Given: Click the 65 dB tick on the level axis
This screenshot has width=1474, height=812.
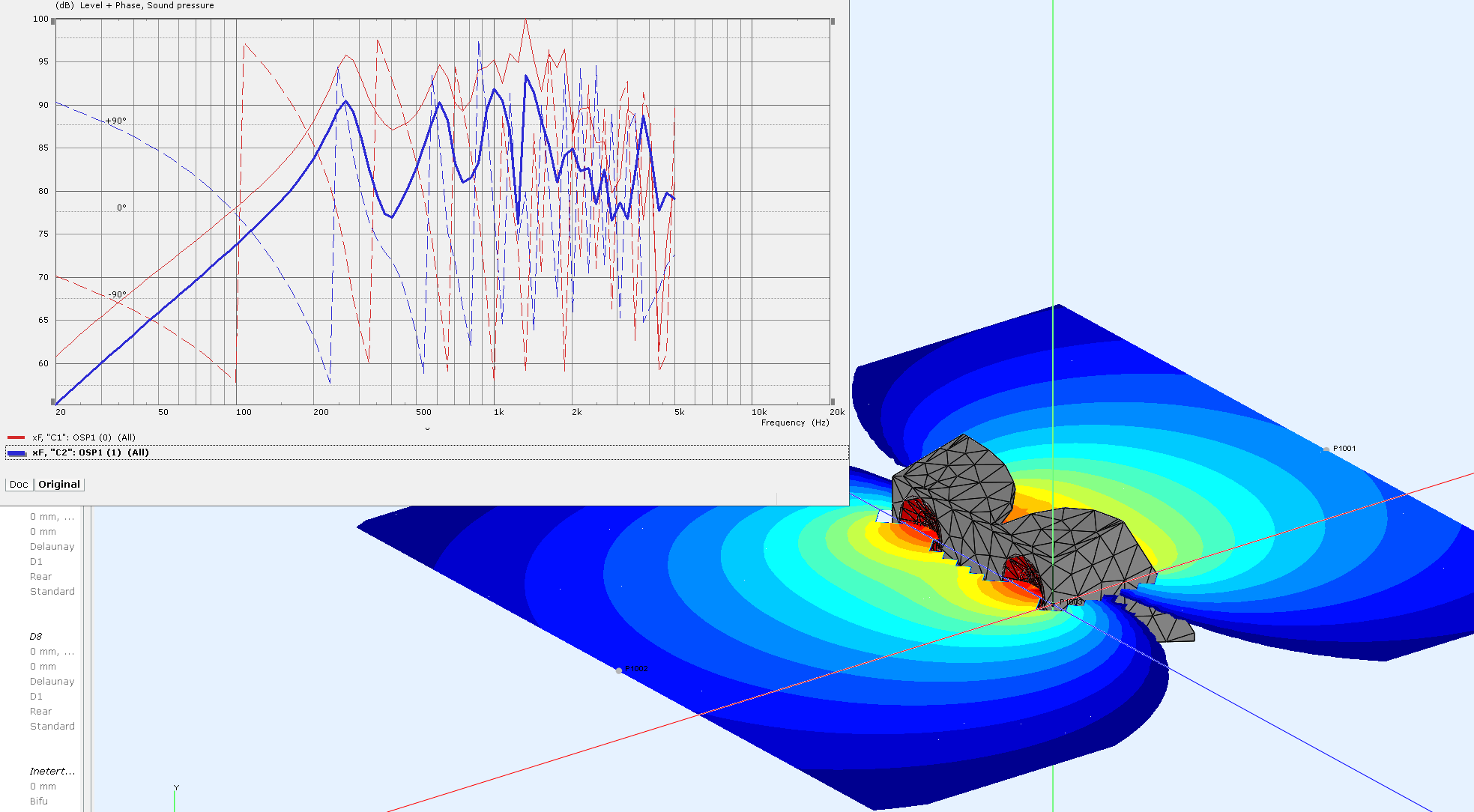Looking at the screenshot, I should 43,321.
